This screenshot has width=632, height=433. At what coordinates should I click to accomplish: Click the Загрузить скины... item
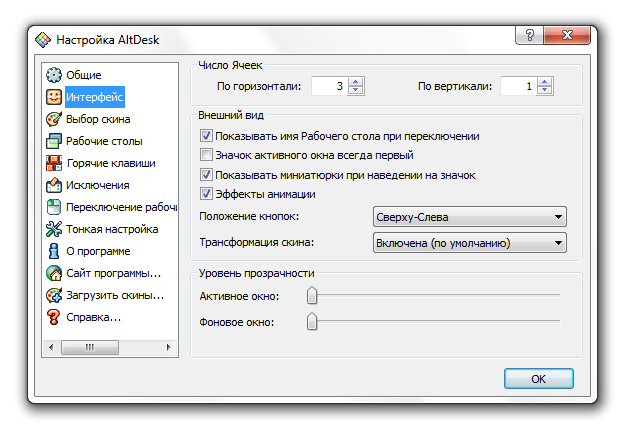115,295
